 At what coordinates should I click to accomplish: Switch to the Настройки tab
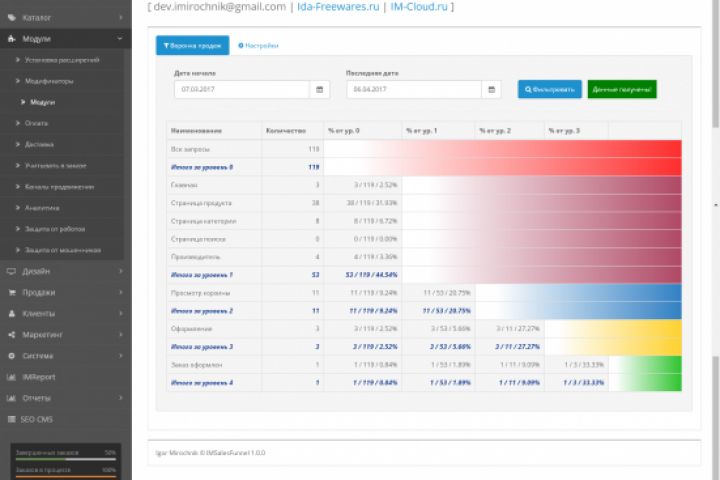(259, 45)
